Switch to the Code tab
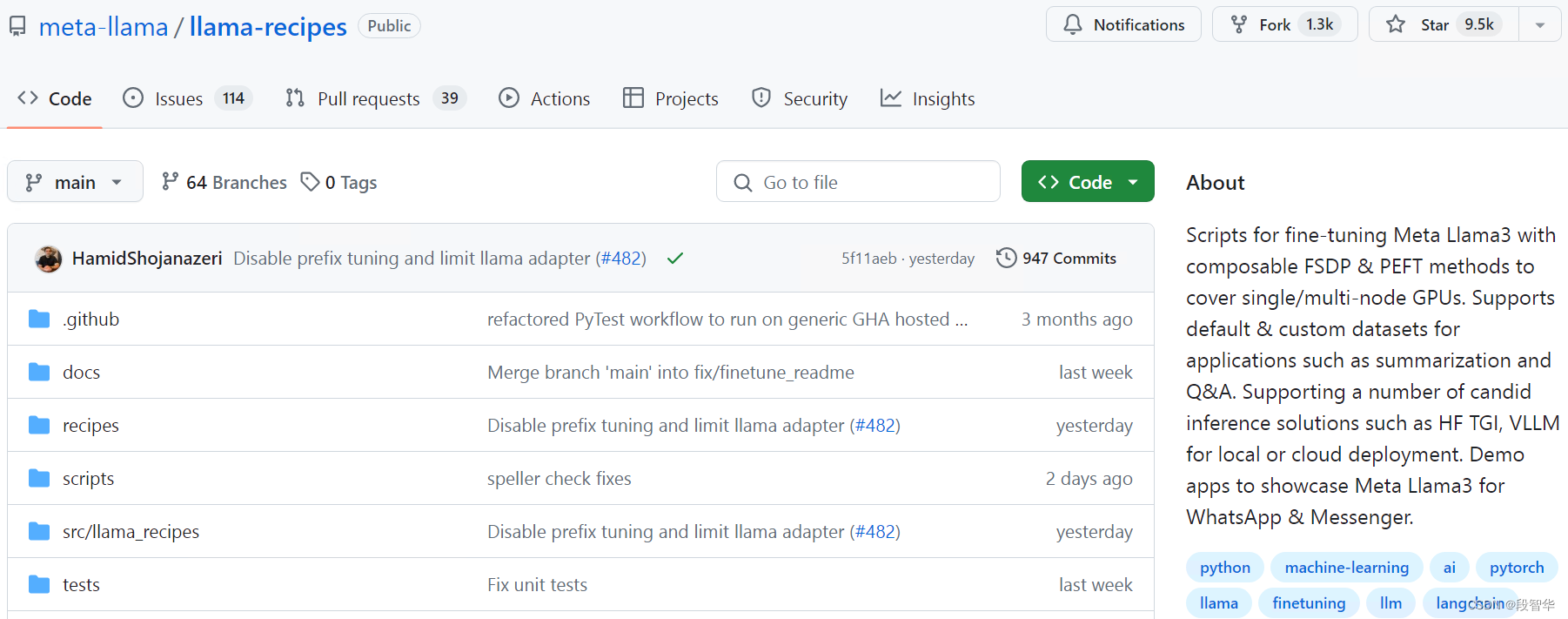This screenshot has width=1568, height=619. [55, 98]
